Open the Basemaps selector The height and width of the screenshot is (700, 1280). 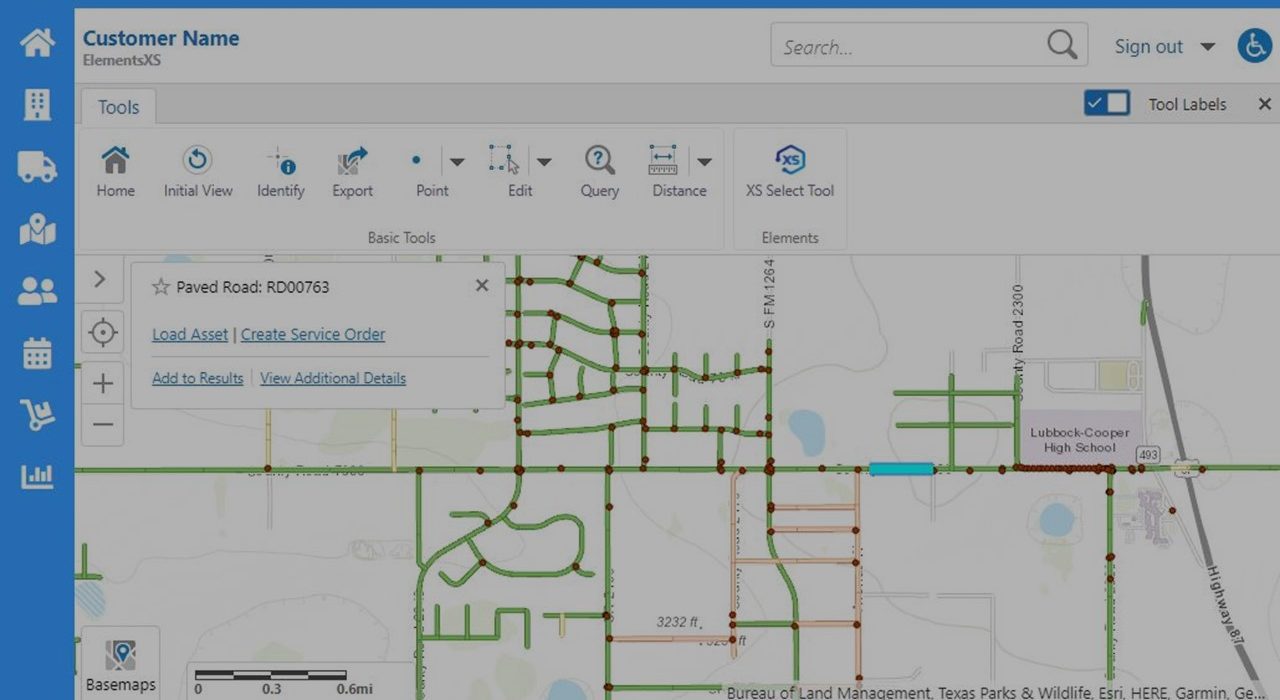click(121, 660)
